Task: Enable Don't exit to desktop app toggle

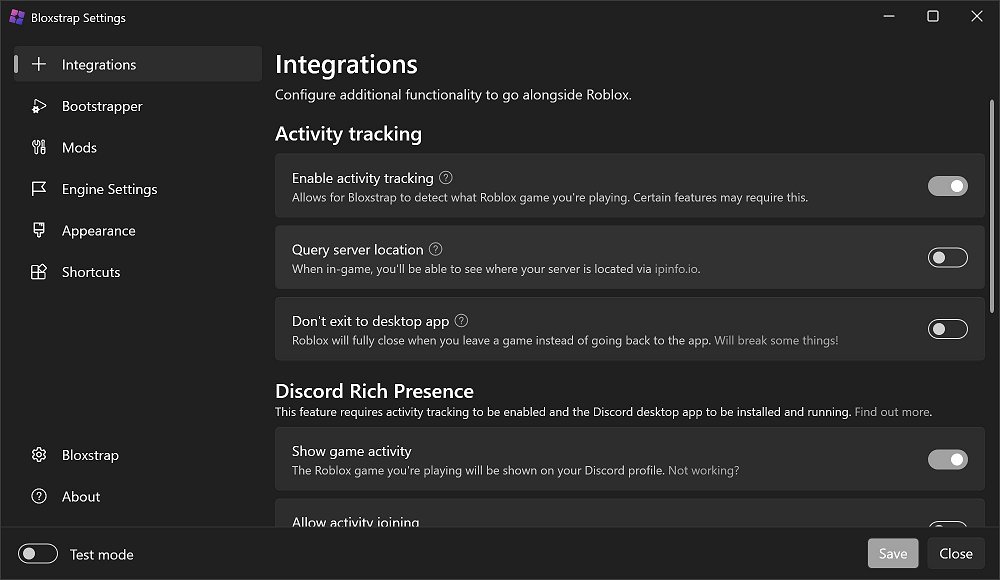Action: coord(947,329)
